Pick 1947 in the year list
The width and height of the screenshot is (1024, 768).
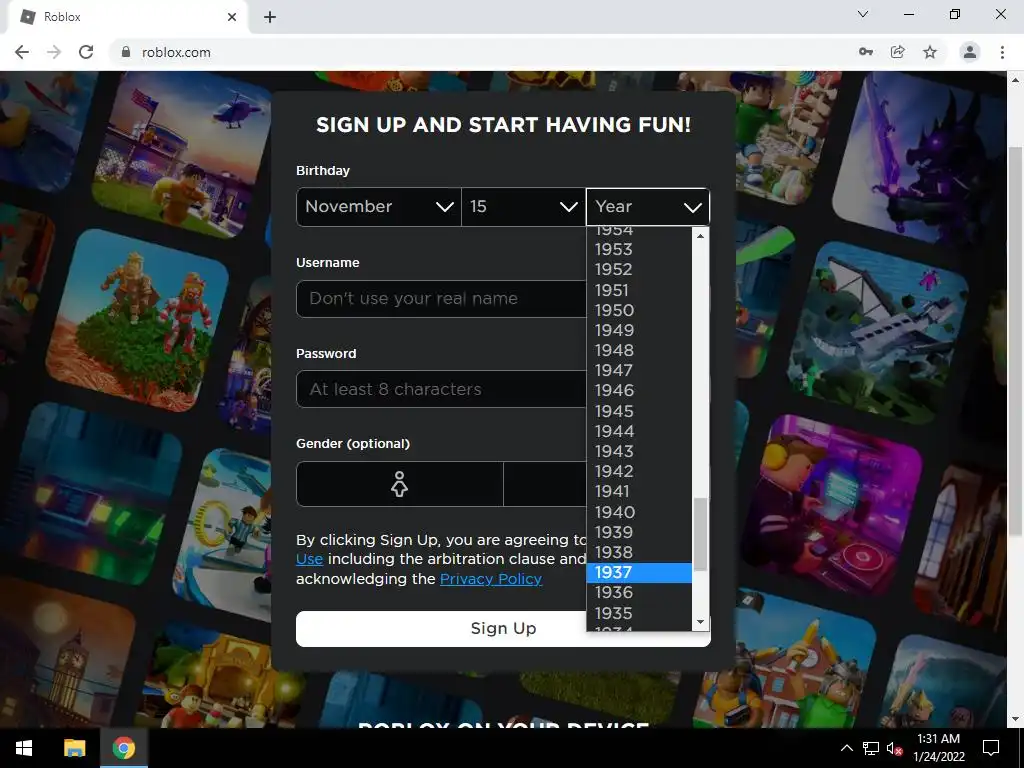[x=639, y=370]
